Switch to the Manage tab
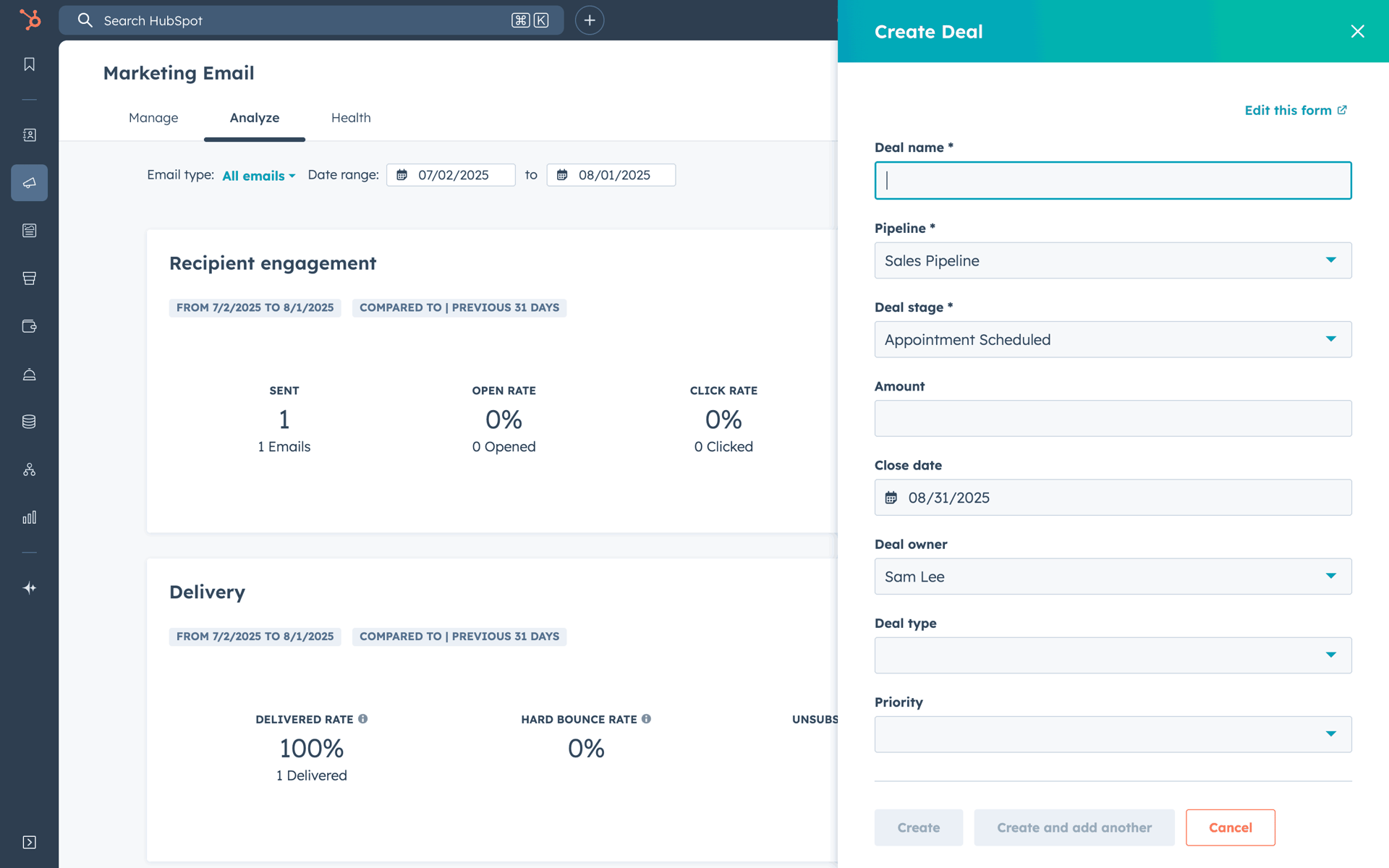The height and width of the screenshot is (868, 1389). (x=153, y=118)
